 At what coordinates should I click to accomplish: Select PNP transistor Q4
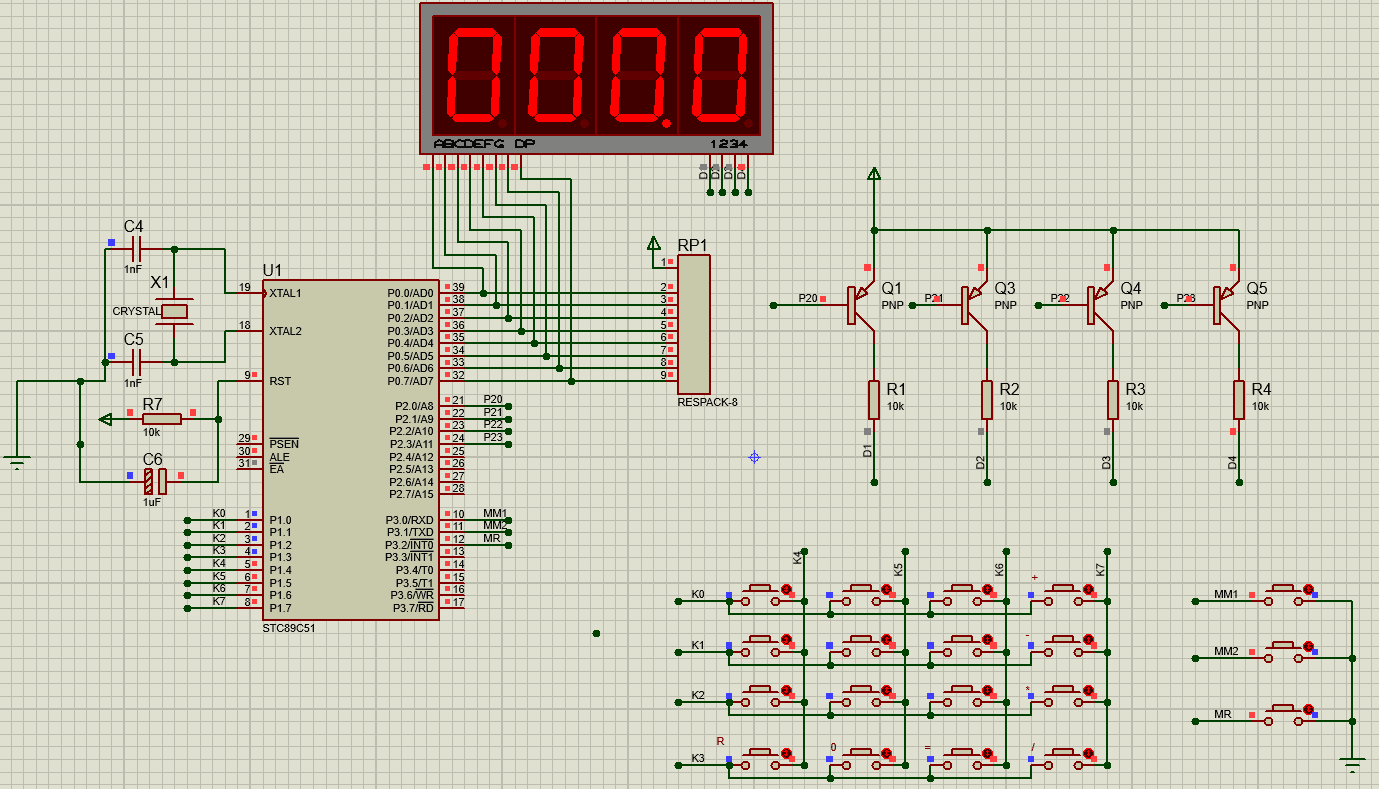click(x=1100, y=305)
